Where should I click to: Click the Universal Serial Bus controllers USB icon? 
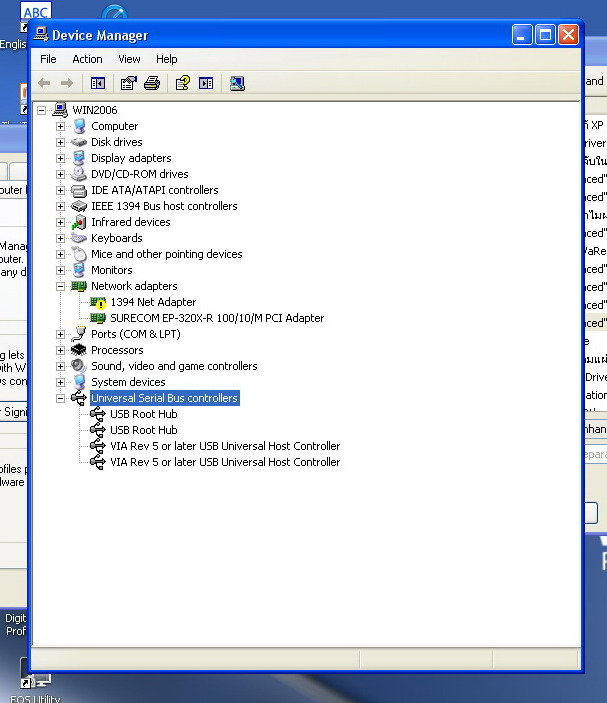[79, 398]
